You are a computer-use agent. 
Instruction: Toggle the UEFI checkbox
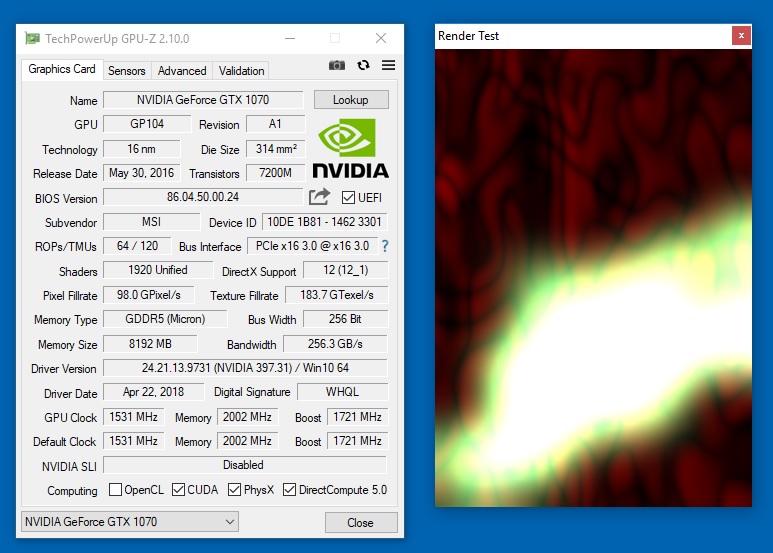[x=348, y=198]
